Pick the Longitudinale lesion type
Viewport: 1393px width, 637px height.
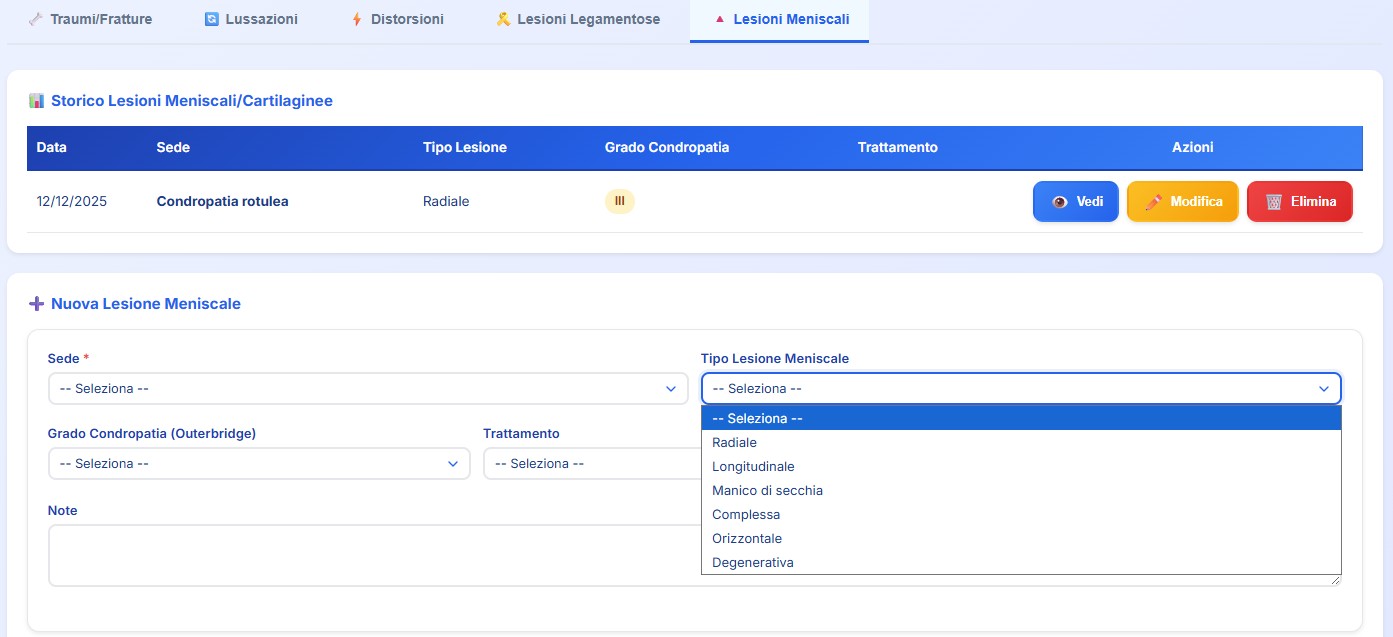753,467
